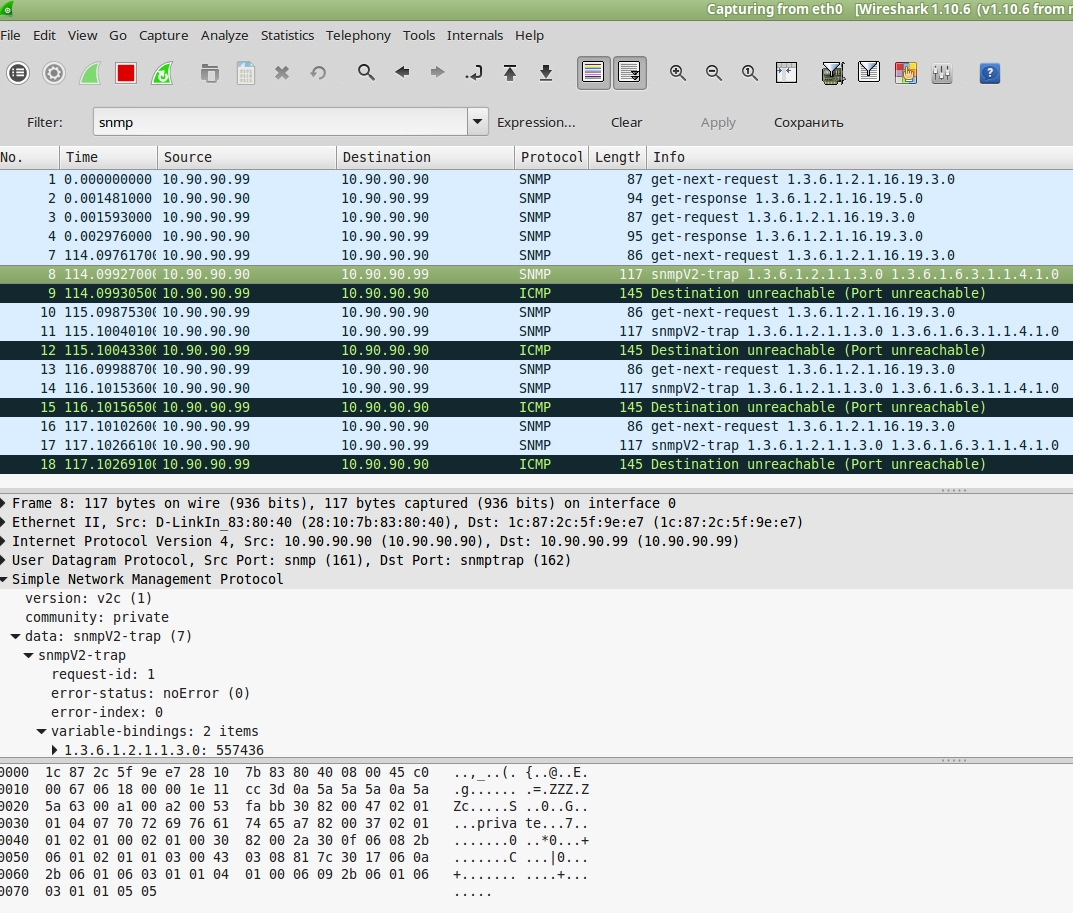This screenshot has width=1073, height=913.
Task: Restart the live capture
Action: pyautogui.click(x=162, y=73)
